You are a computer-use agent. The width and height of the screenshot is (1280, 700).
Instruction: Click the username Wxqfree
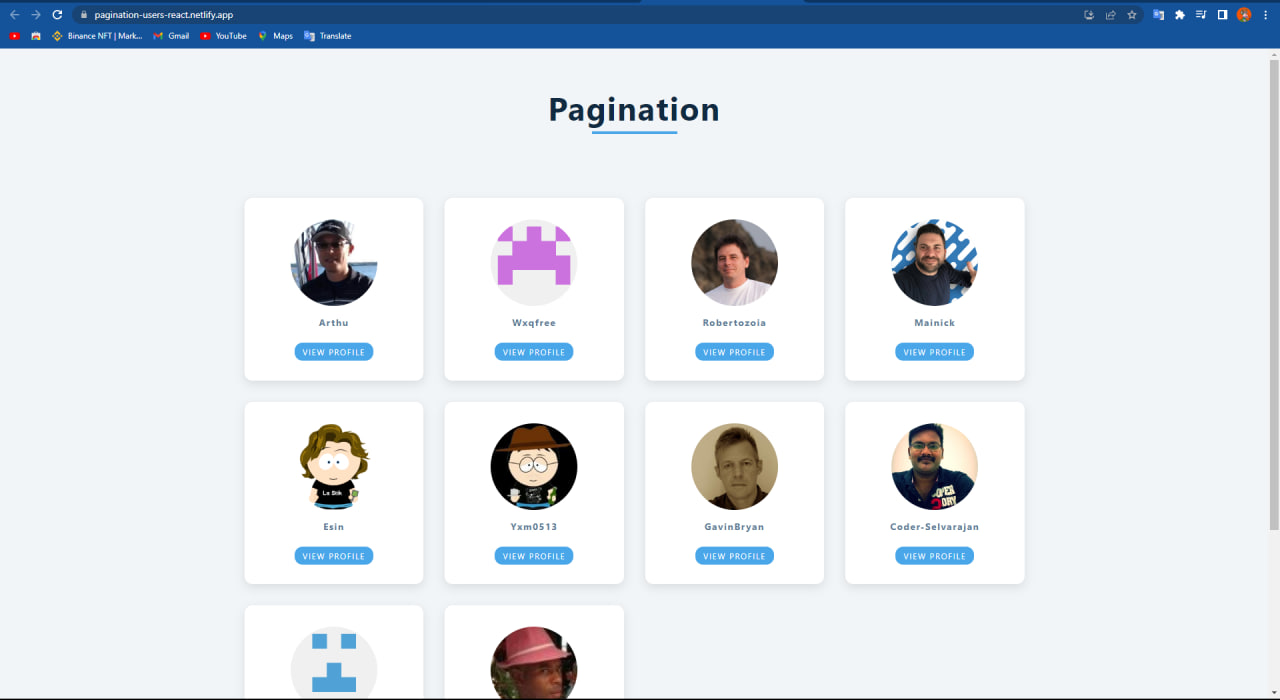click(x=534, y=323)
